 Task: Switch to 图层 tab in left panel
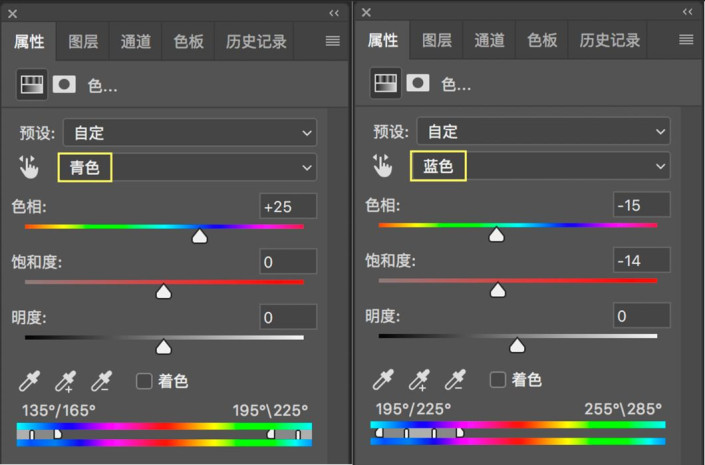coord(83,41)
